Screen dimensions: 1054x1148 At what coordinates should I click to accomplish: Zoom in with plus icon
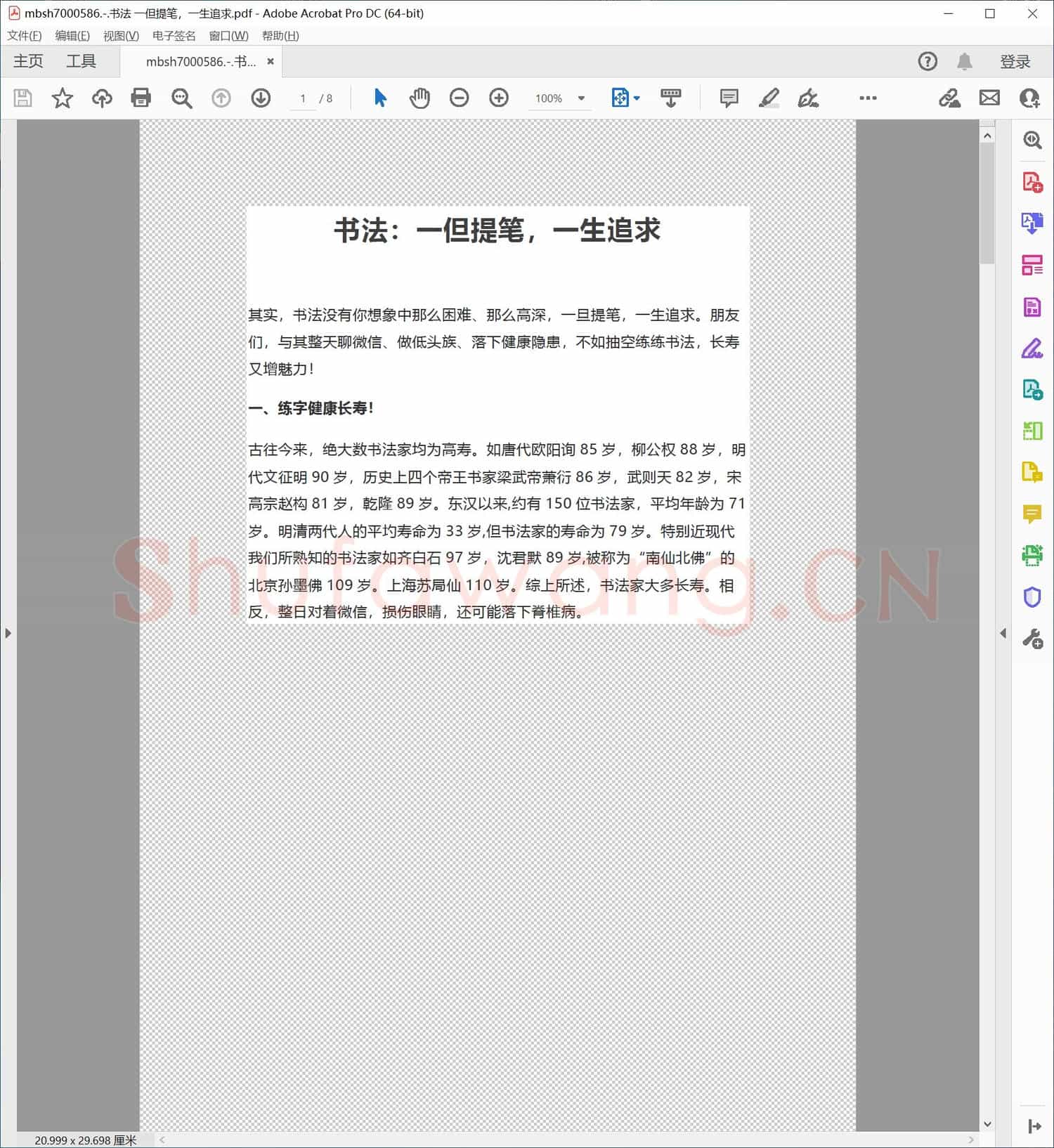coord(499,98)
